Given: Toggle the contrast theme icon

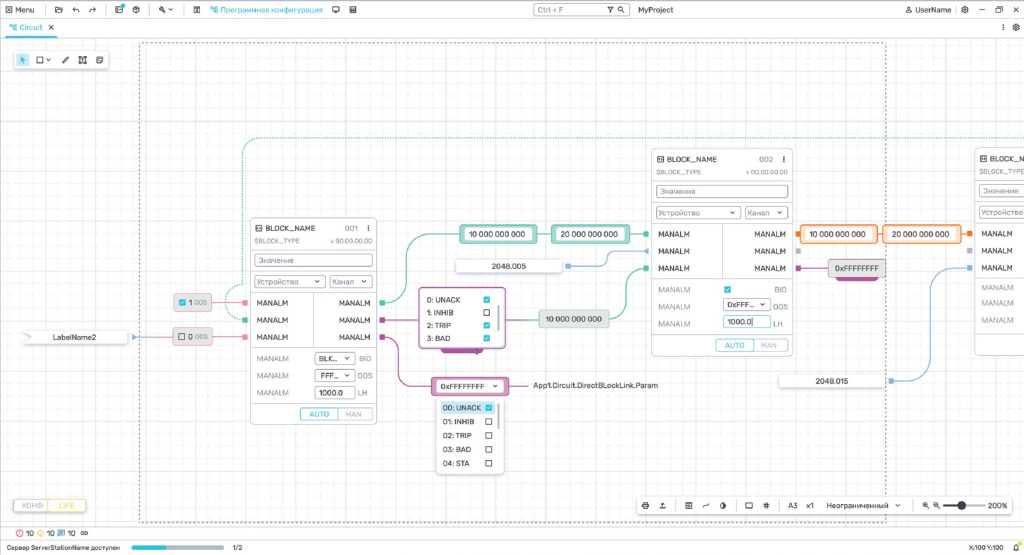Looking at the screenshot, I should point(723,506).
